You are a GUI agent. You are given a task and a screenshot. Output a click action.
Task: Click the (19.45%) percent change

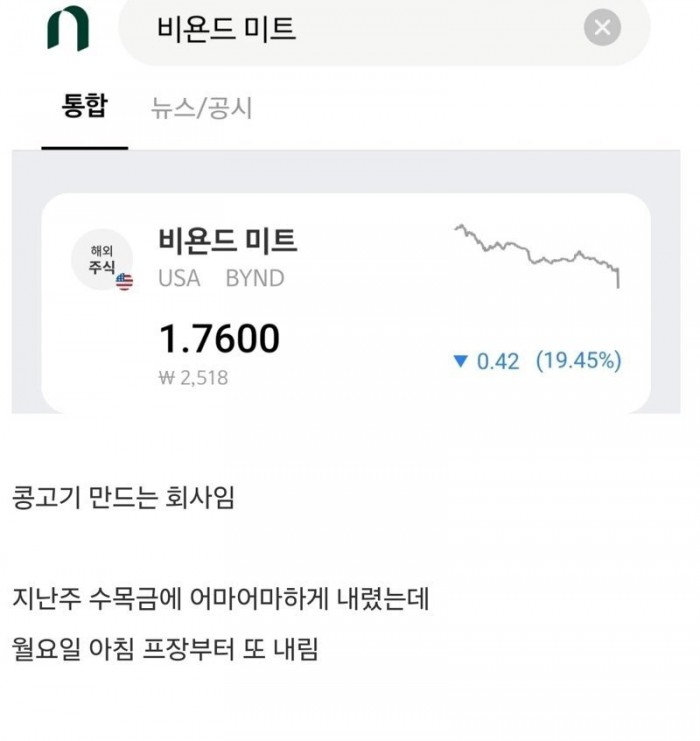[x=578, y=361]
